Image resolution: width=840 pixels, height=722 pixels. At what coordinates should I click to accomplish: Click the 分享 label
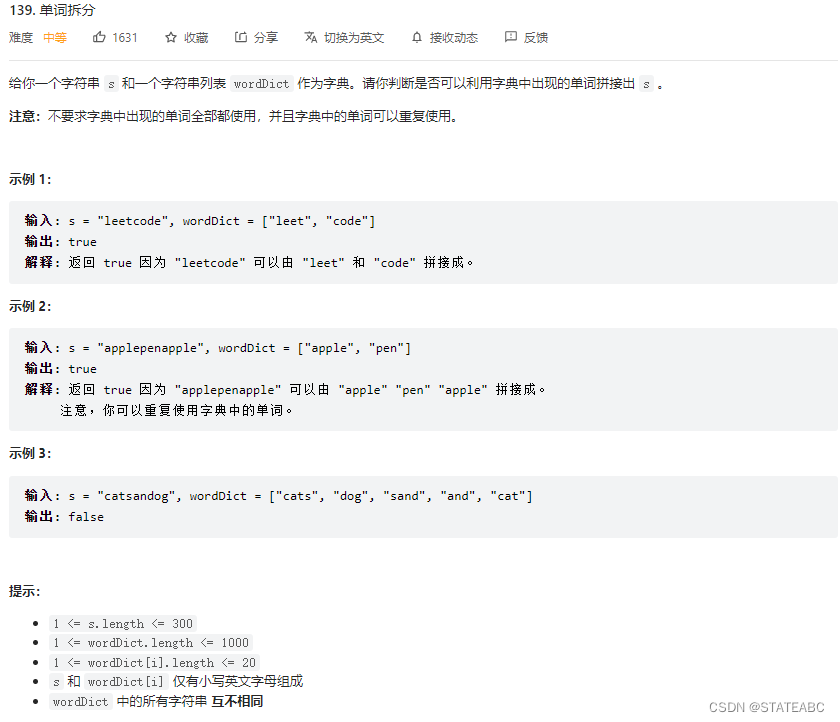(266, 37)
